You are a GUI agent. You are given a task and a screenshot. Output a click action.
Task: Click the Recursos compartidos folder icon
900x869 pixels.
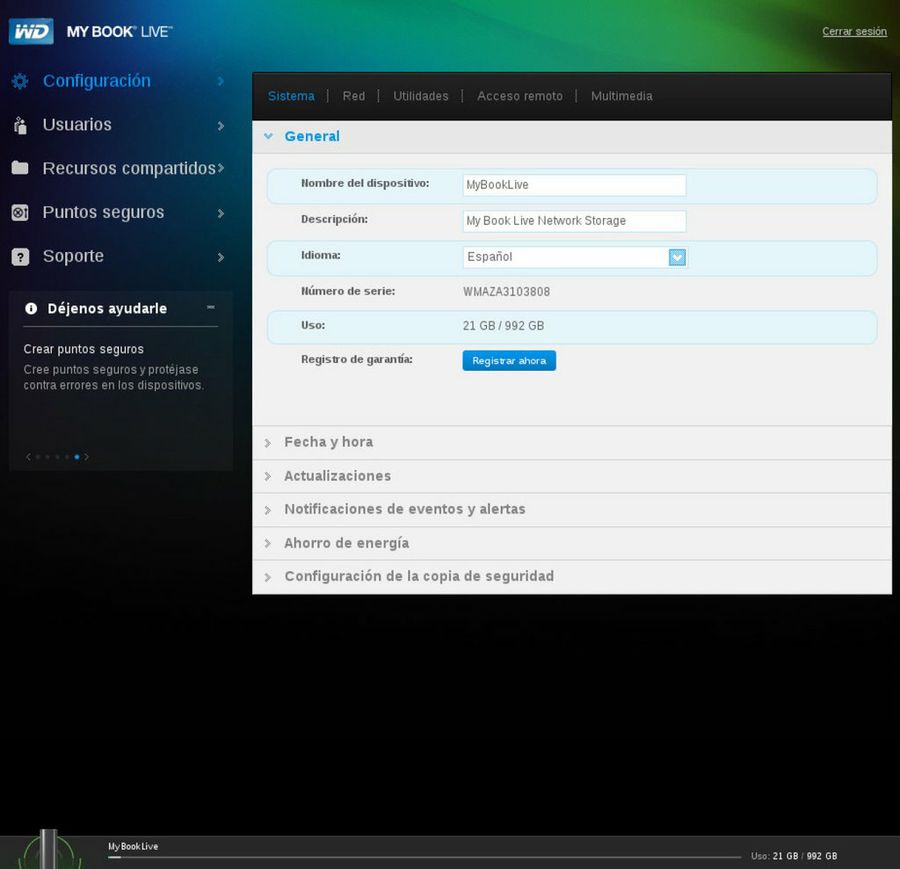point(20,168)
